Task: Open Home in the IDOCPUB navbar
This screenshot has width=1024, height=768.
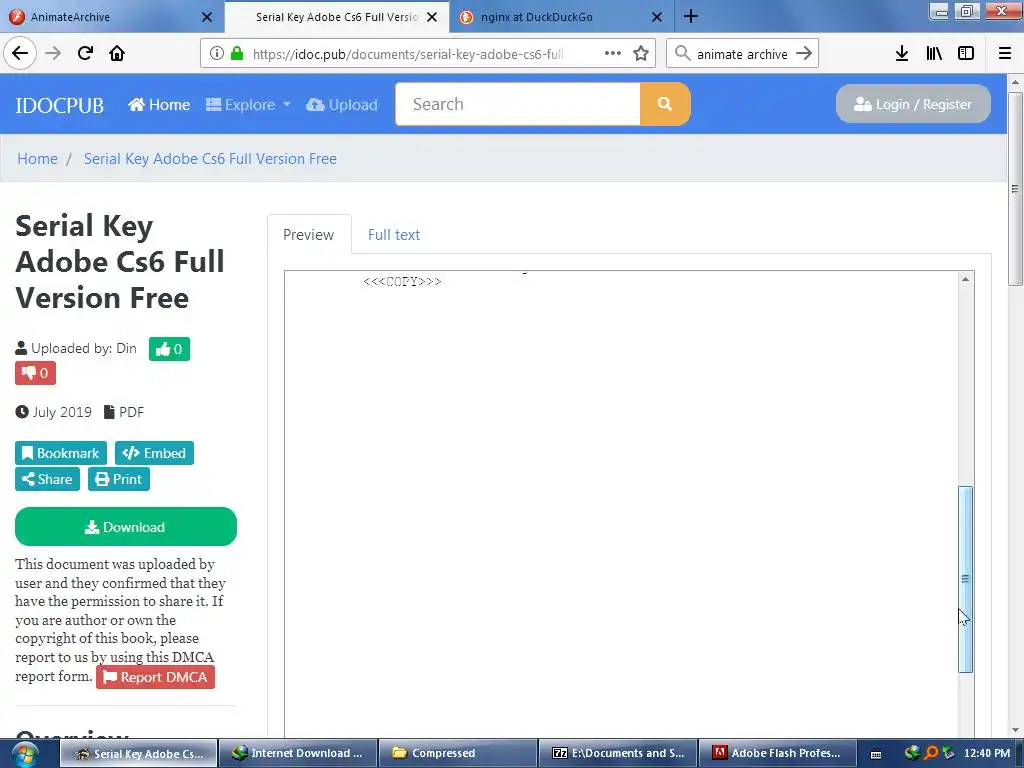Action: pyautogui.click(x=159, y=104)
